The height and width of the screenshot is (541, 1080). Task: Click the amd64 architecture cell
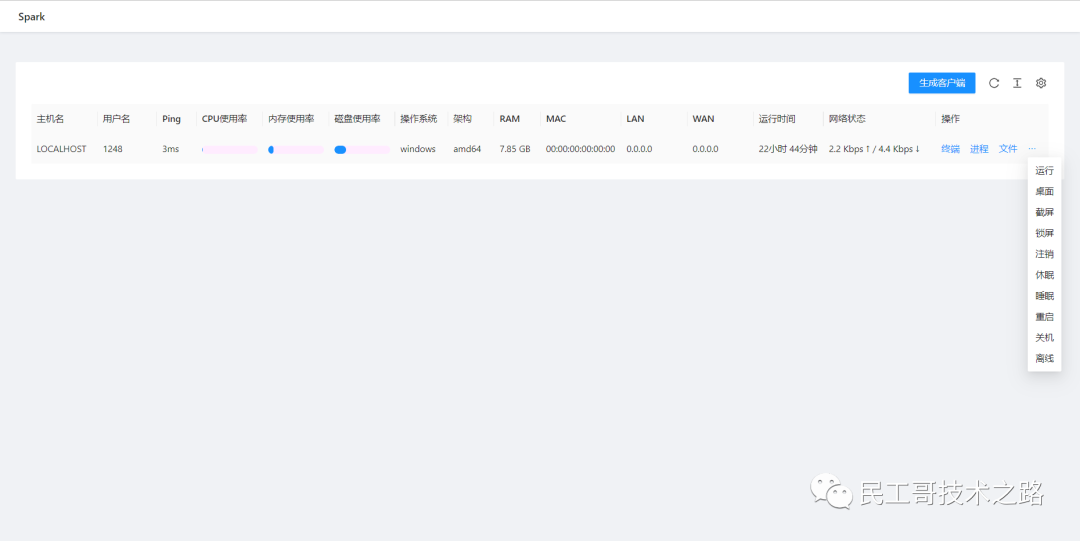click(467, 149)
